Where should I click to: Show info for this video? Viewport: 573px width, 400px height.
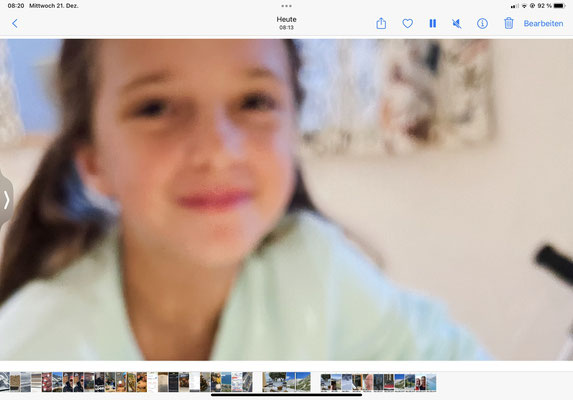(482, 24)
